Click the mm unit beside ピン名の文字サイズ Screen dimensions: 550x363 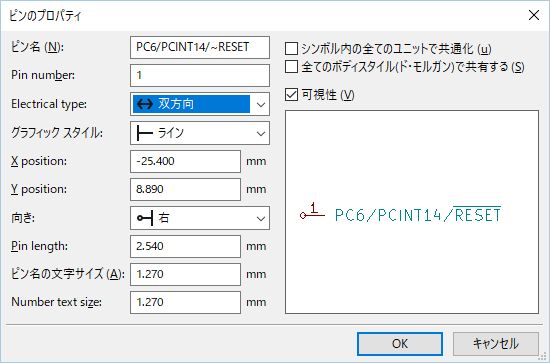[x=256, y=275]
